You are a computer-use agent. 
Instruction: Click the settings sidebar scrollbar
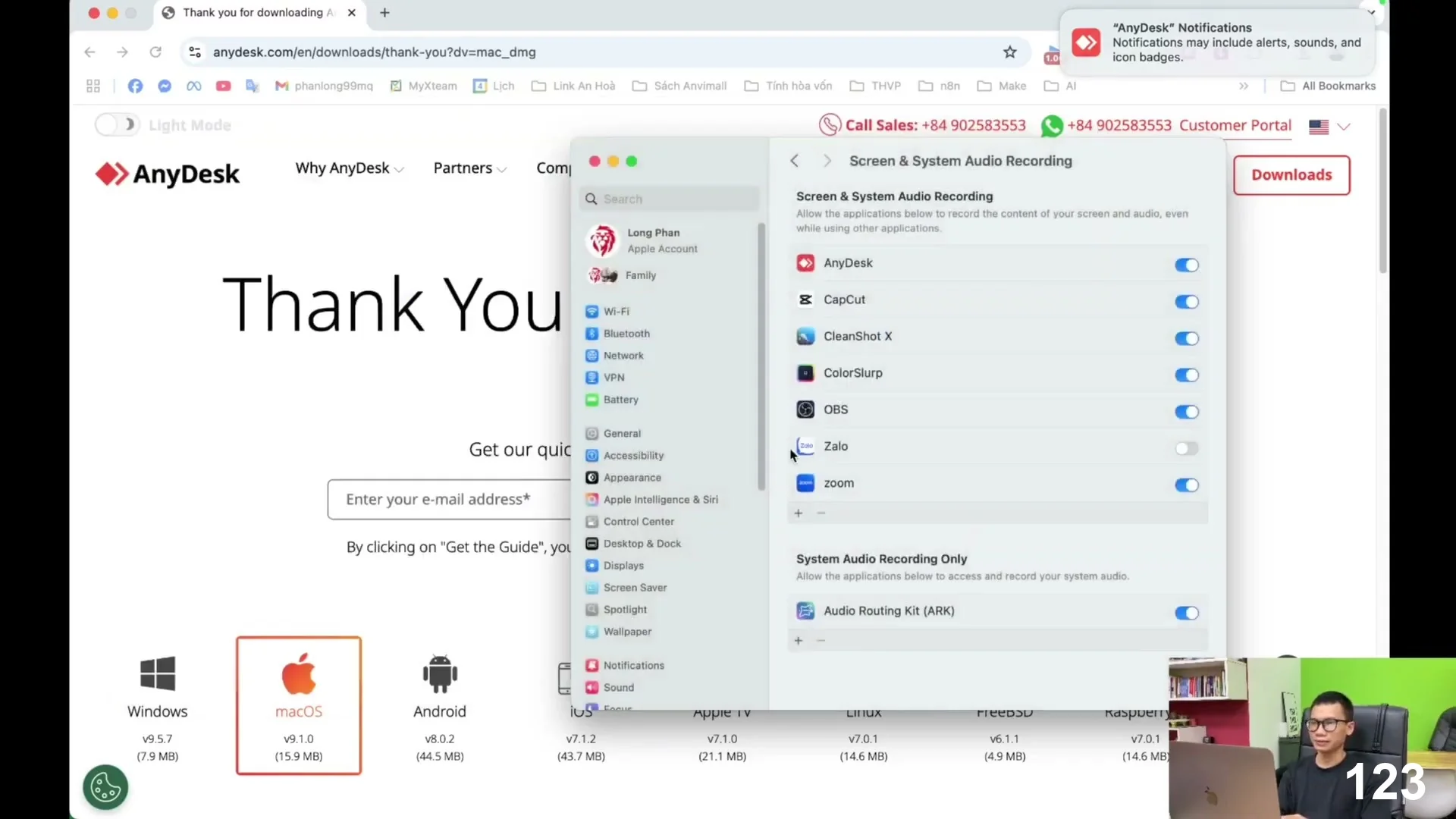761,356
